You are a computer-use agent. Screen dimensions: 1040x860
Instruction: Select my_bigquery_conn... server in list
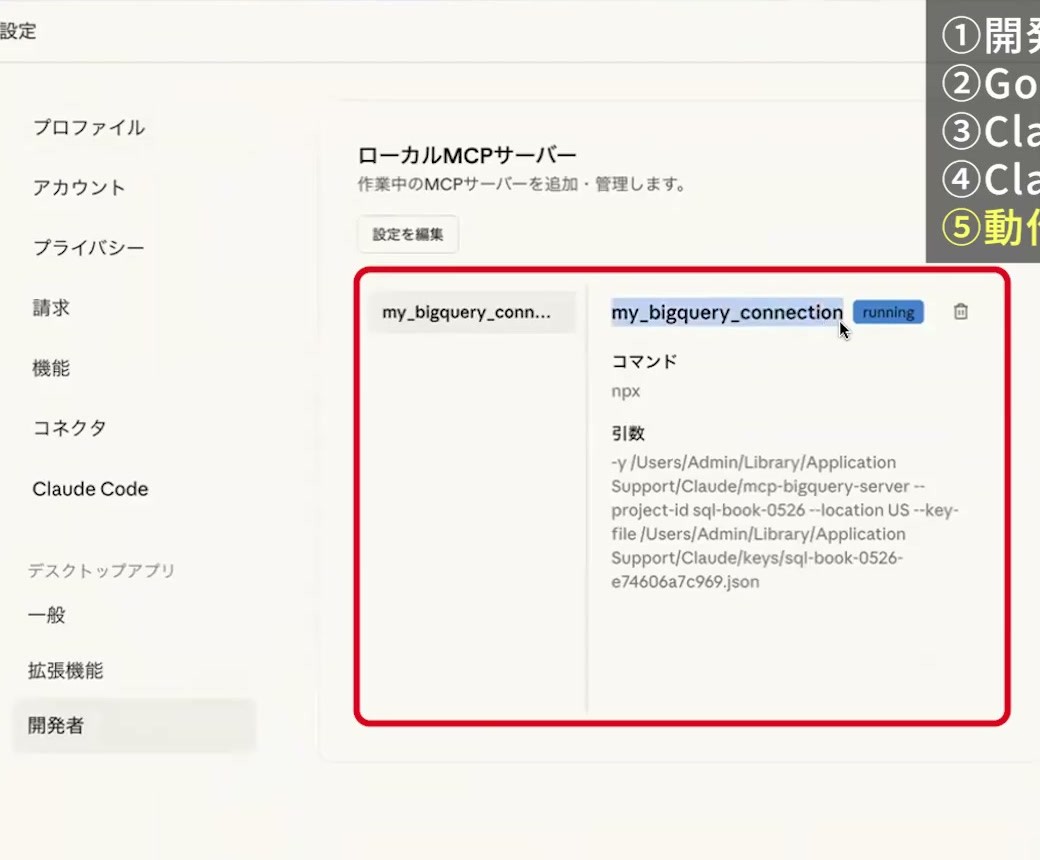[472, 312]
